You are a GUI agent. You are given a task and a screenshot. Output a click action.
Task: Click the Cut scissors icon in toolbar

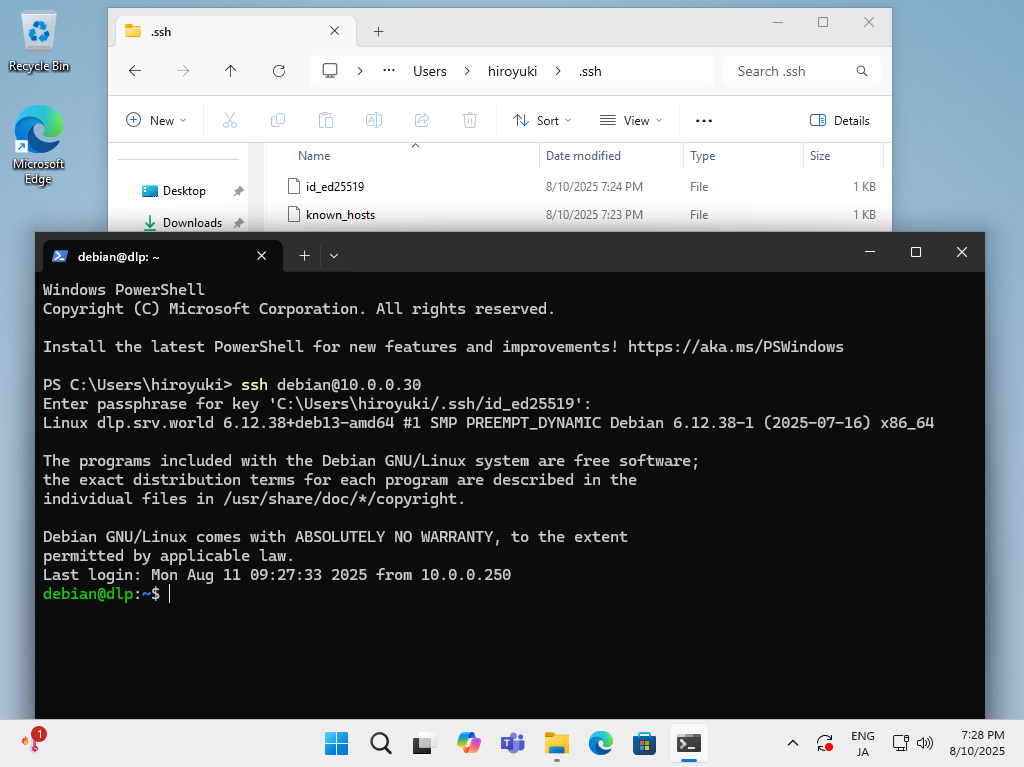229,120
